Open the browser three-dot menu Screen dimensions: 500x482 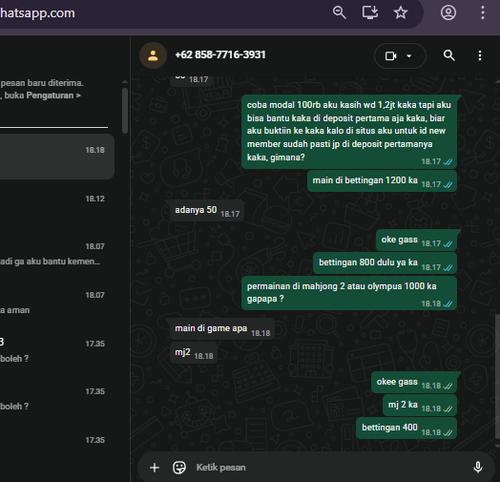[482, 13]
